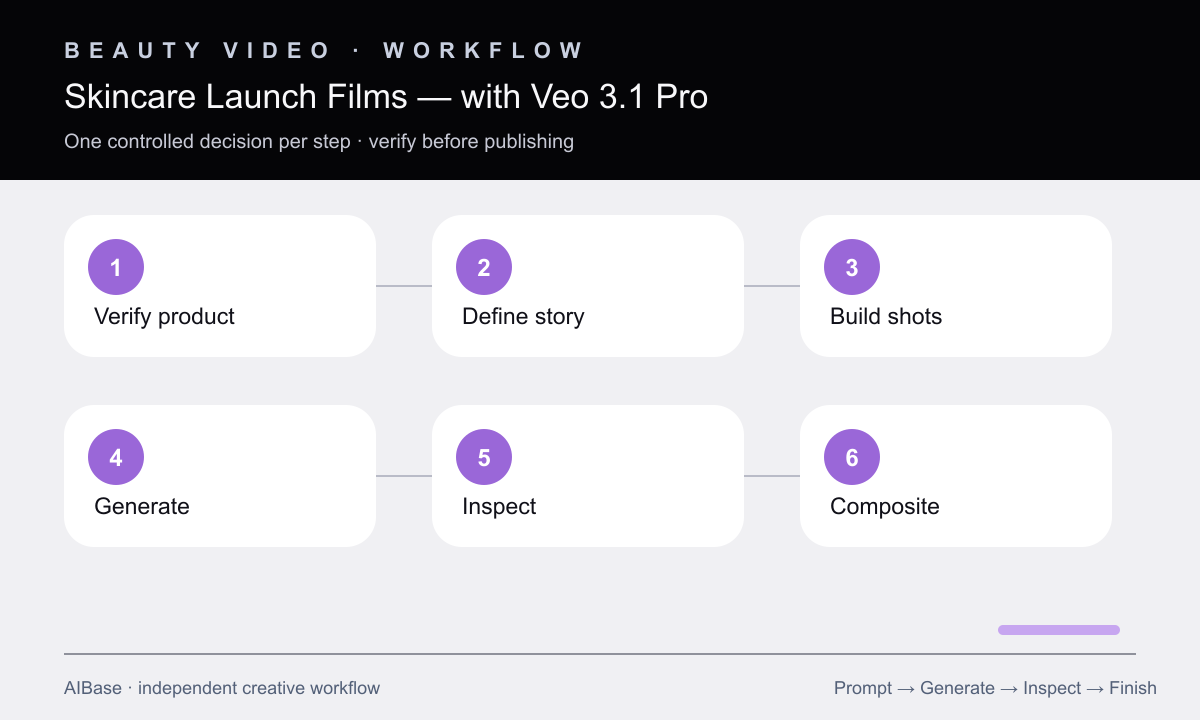
Task: Click the purple step 6 circle
Action: pyautogui.click(x=852, y=457)
